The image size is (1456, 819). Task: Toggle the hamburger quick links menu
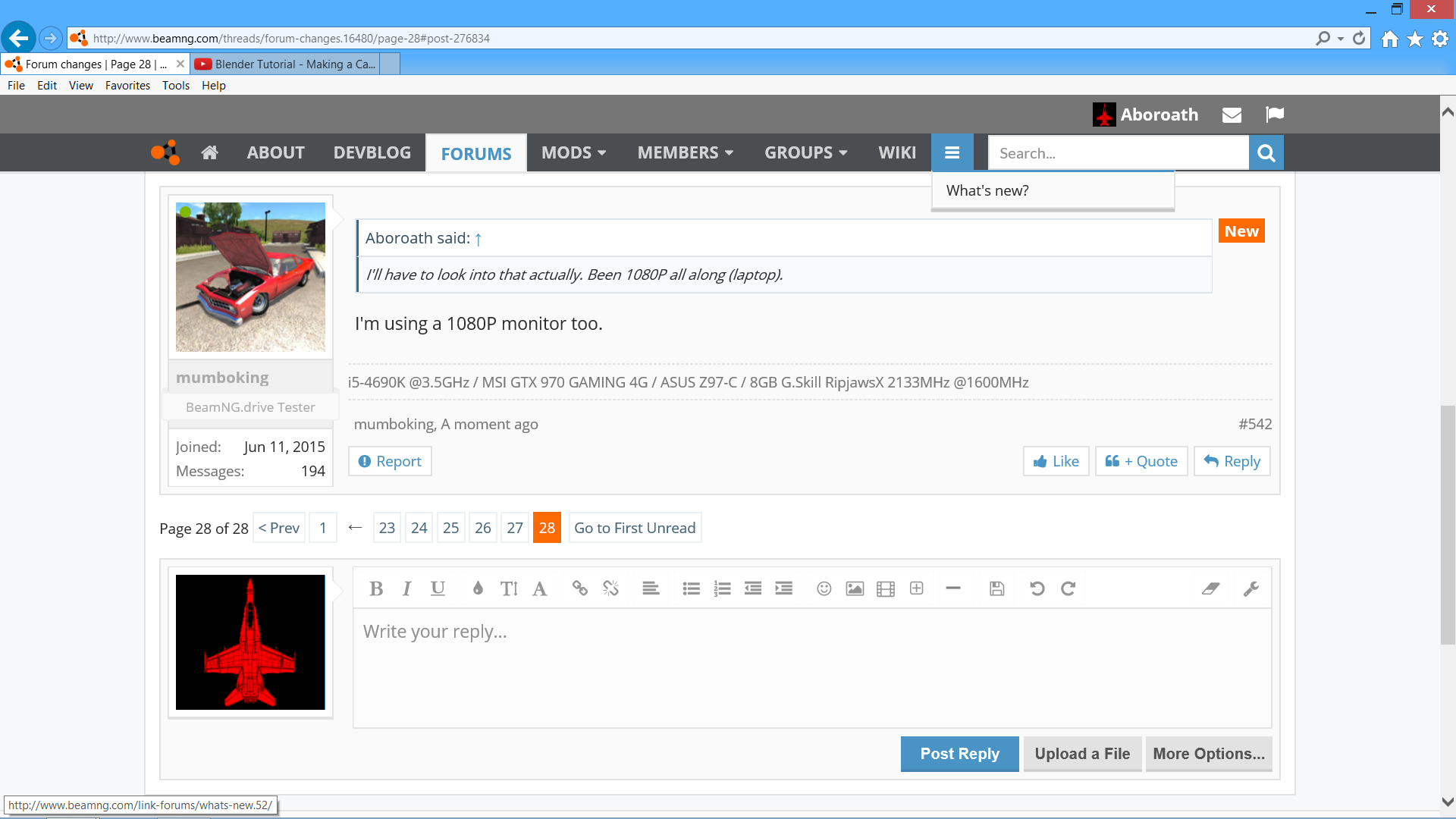click(952, 152)
